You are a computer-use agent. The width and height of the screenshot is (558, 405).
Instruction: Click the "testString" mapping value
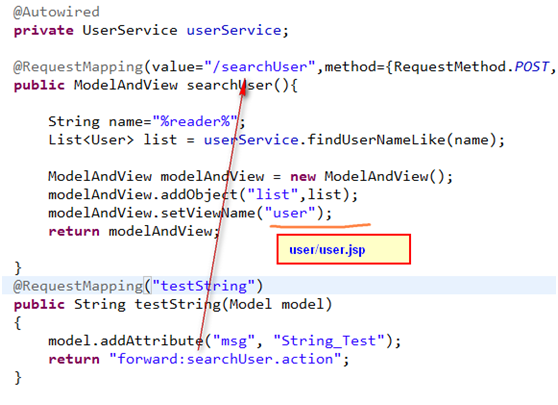point(204,286)
